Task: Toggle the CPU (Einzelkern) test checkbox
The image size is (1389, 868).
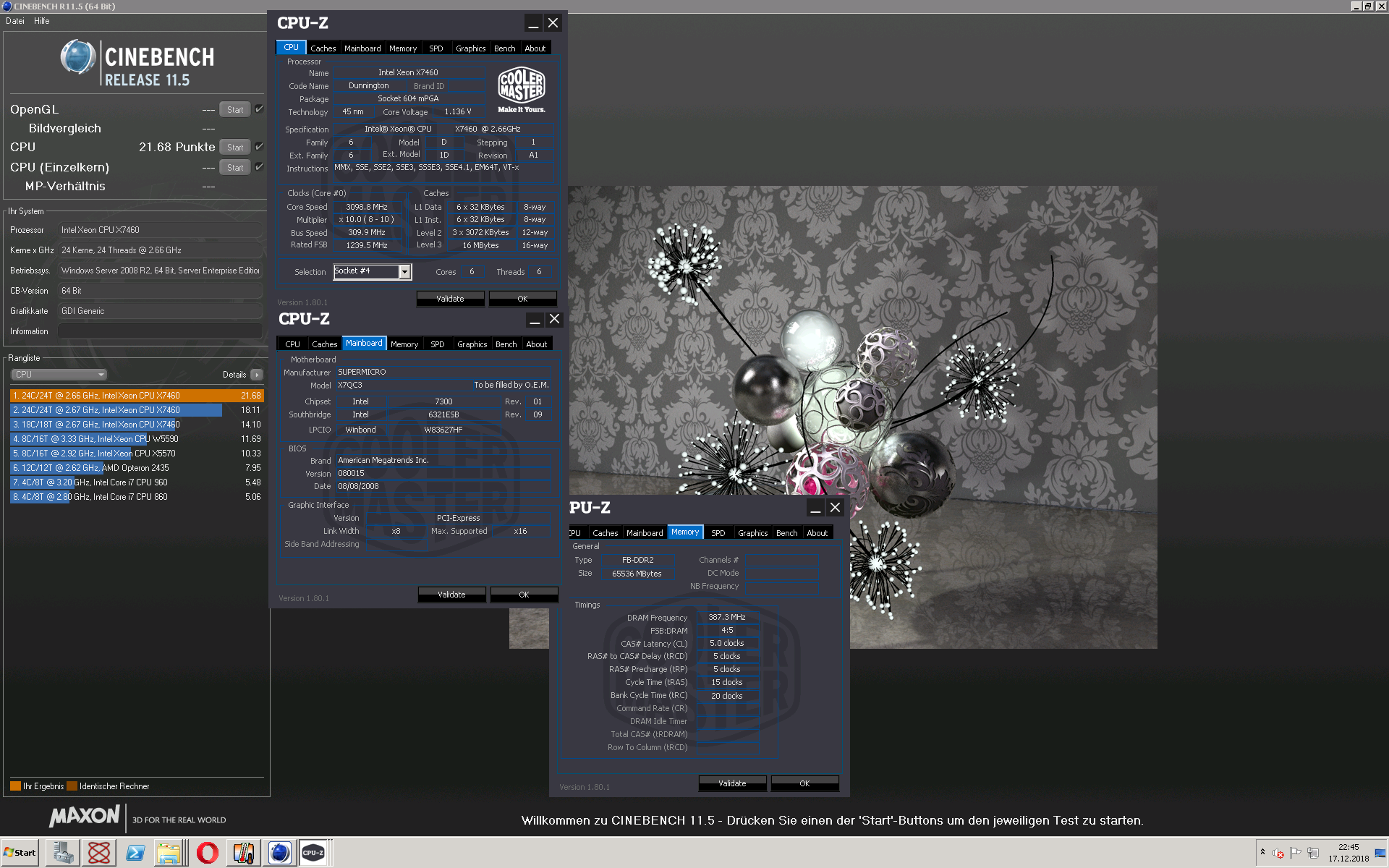Action: 259,167
